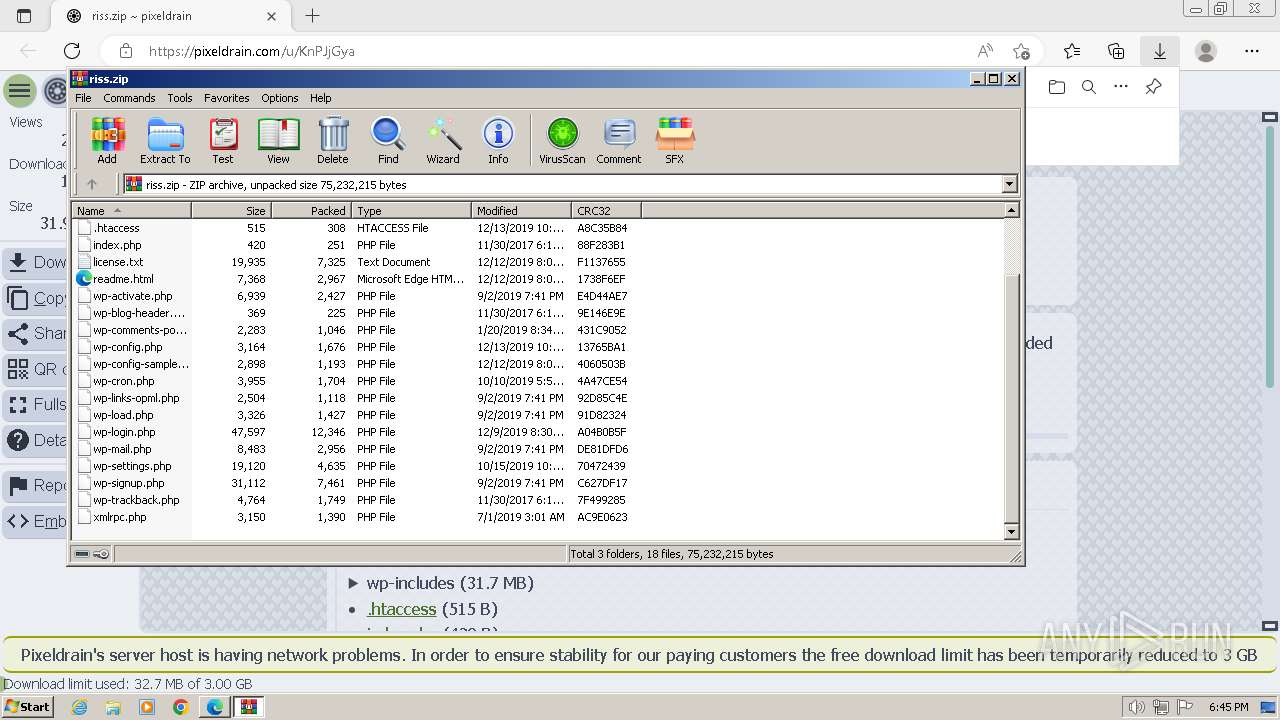Click the URL address bar

[x=550, y=51]
